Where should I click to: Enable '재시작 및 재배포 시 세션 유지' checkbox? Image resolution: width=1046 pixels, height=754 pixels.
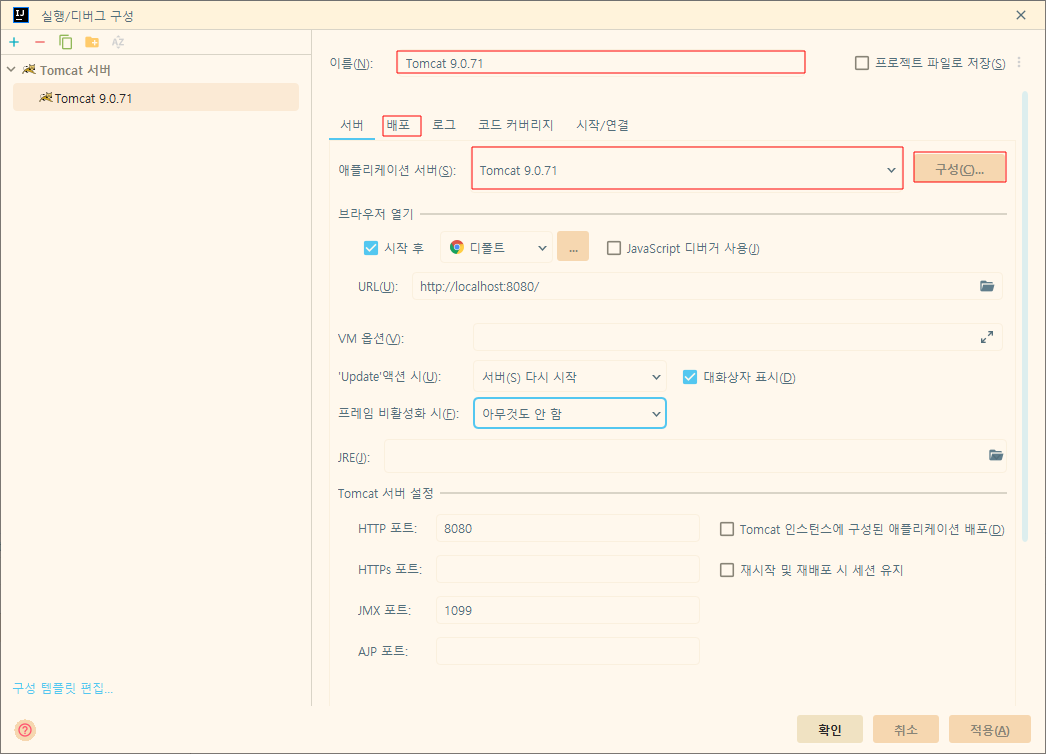click(726, 570)
